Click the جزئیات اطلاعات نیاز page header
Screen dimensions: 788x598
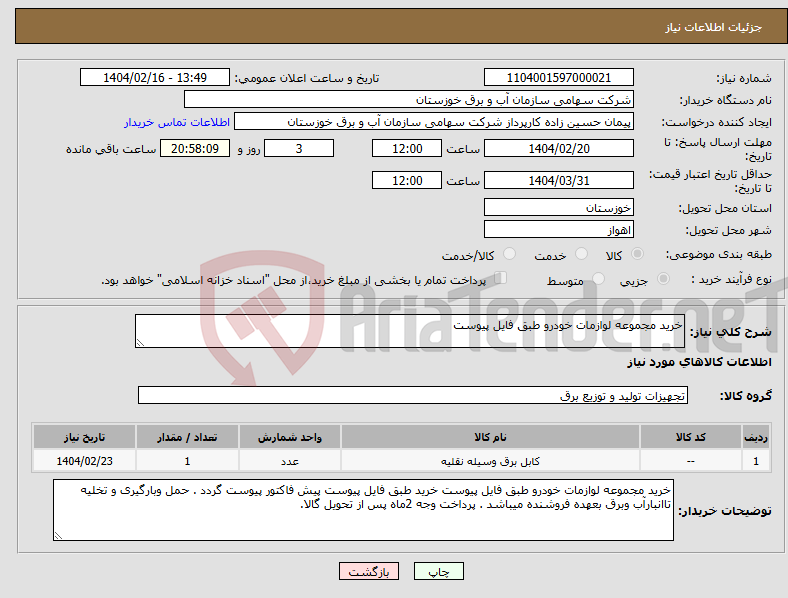(713, 27)
